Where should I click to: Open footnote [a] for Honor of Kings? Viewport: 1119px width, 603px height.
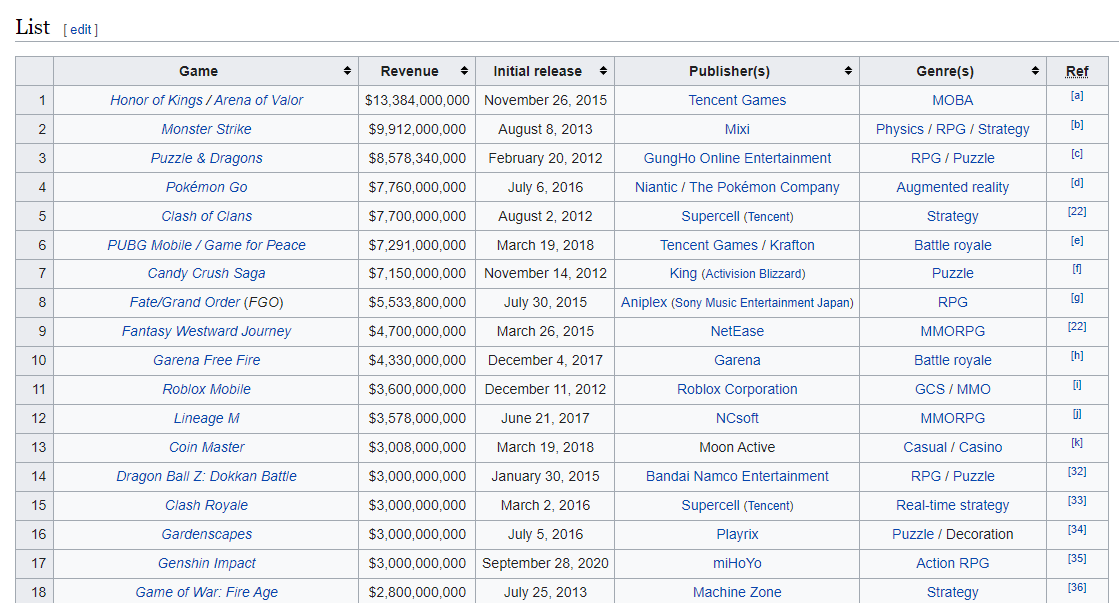pyautogui.click(x=1077, y=96)
